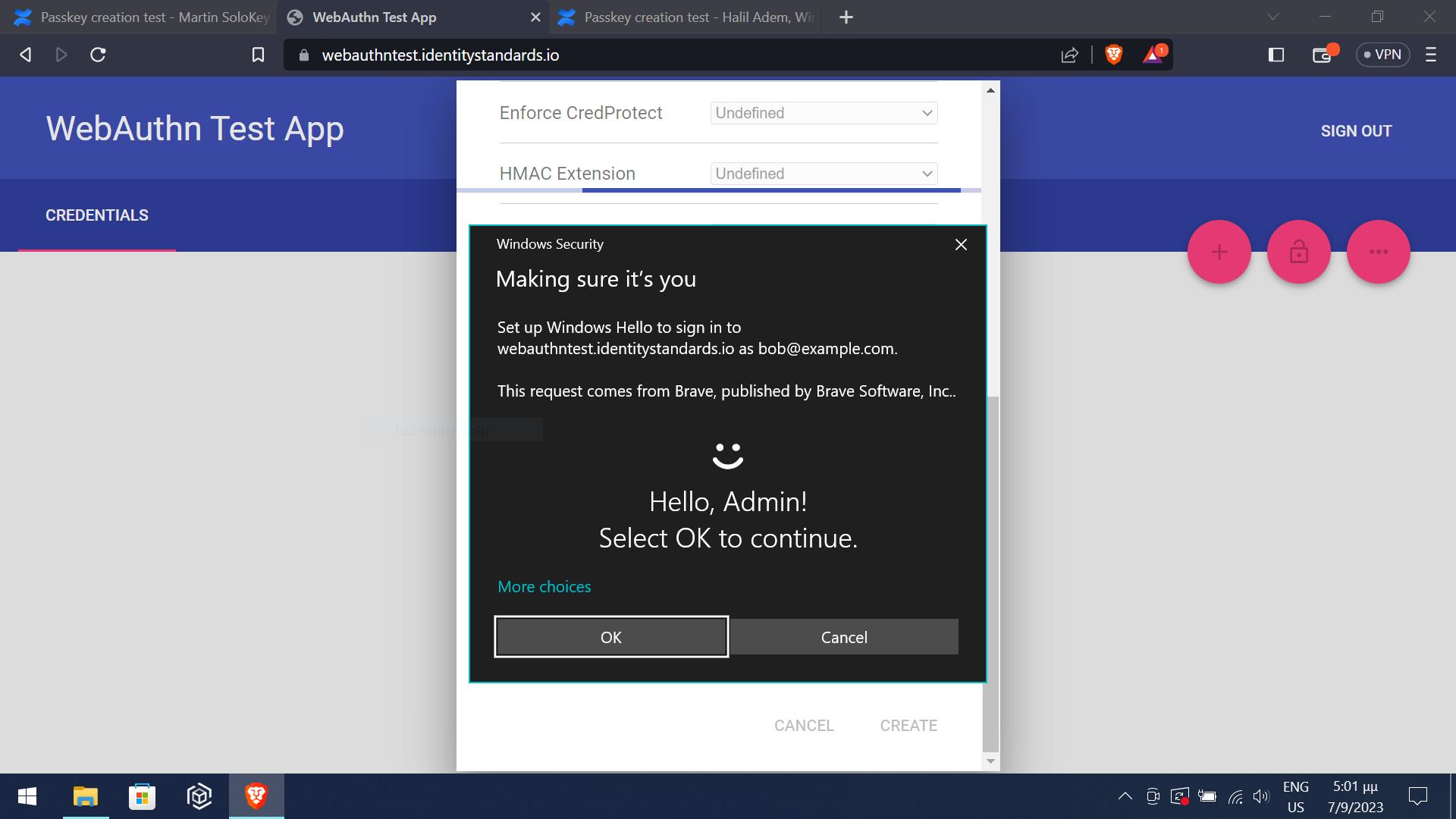Click the VPN button
The height and width of the screenshot is (819, 1456).
coord(1382,55)
